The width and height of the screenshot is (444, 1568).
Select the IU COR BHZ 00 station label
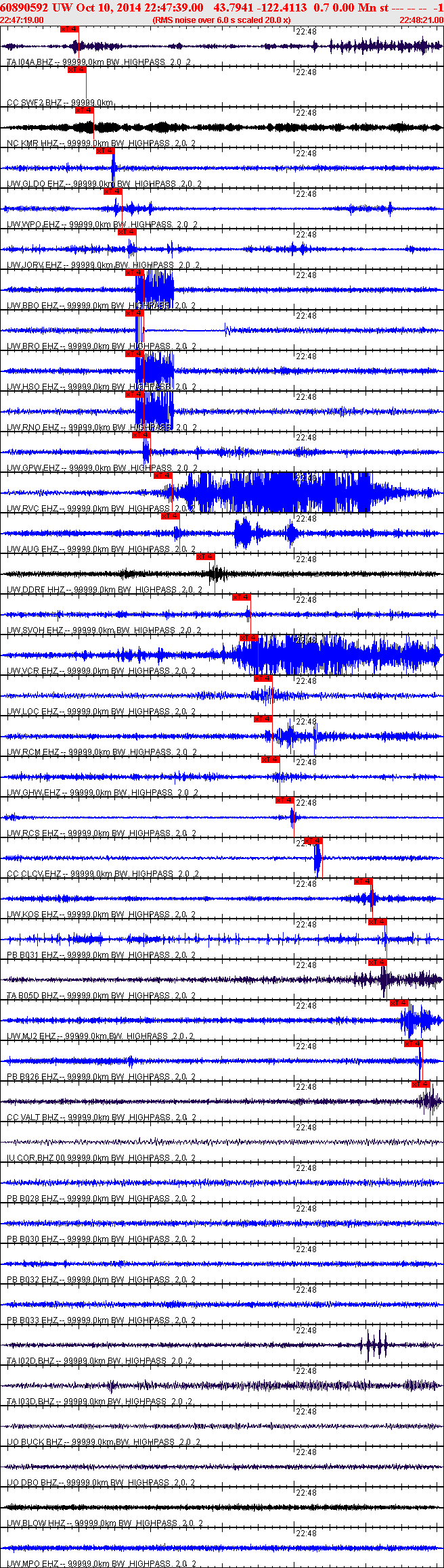(36, 1158)
